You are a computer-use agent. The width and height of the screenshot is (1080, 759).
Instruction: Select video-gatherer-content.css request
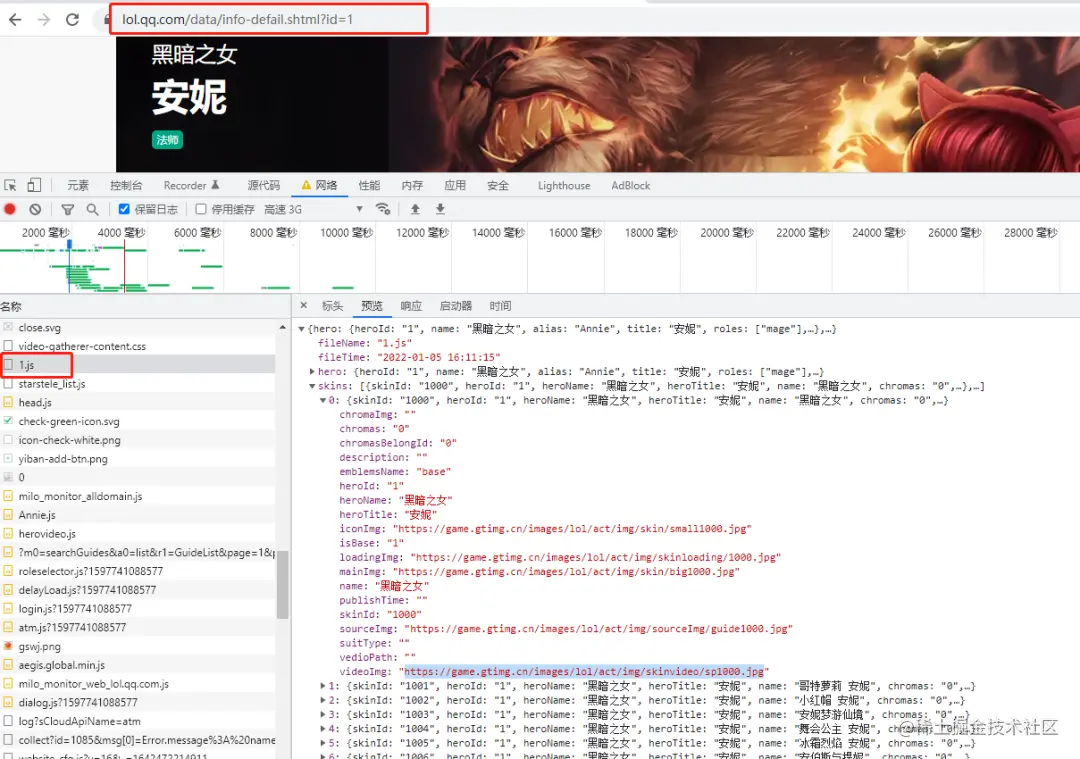click(x=138, y=346)
